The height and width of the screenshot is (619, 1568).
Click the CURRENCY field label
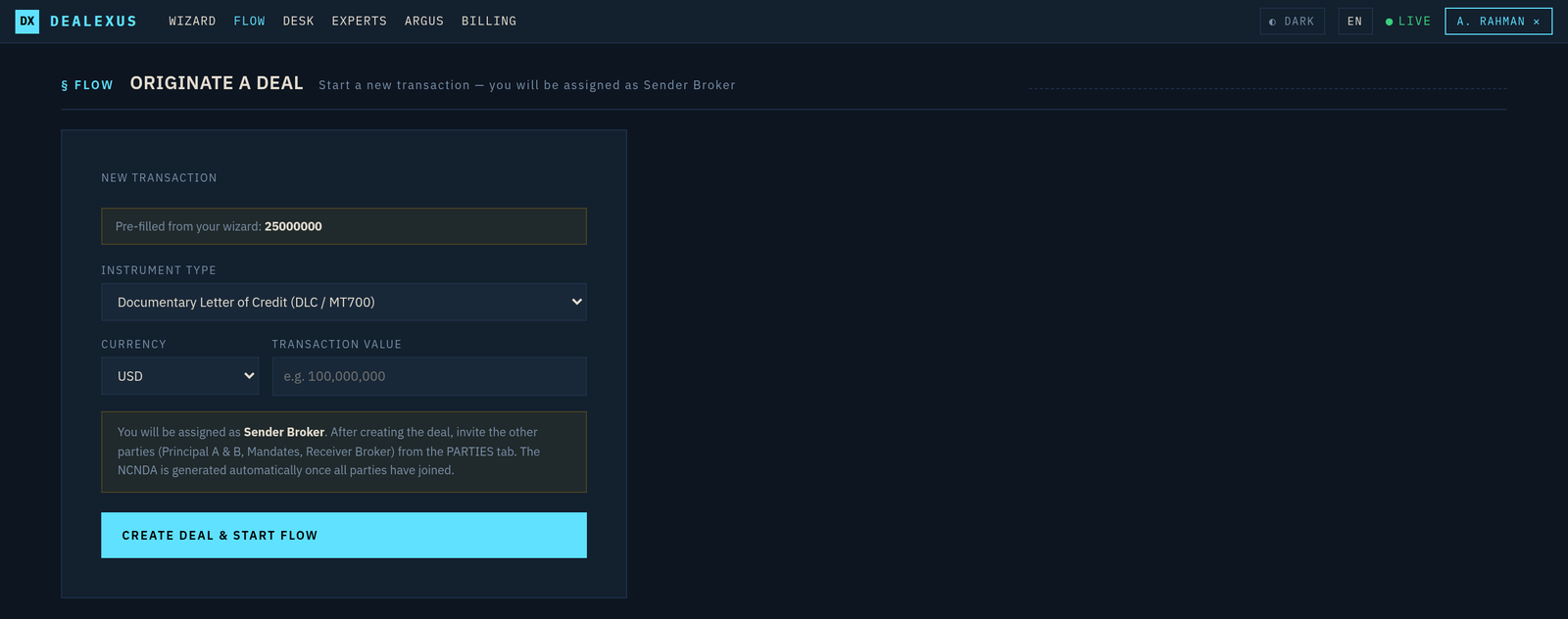click(x=133, y=345)
